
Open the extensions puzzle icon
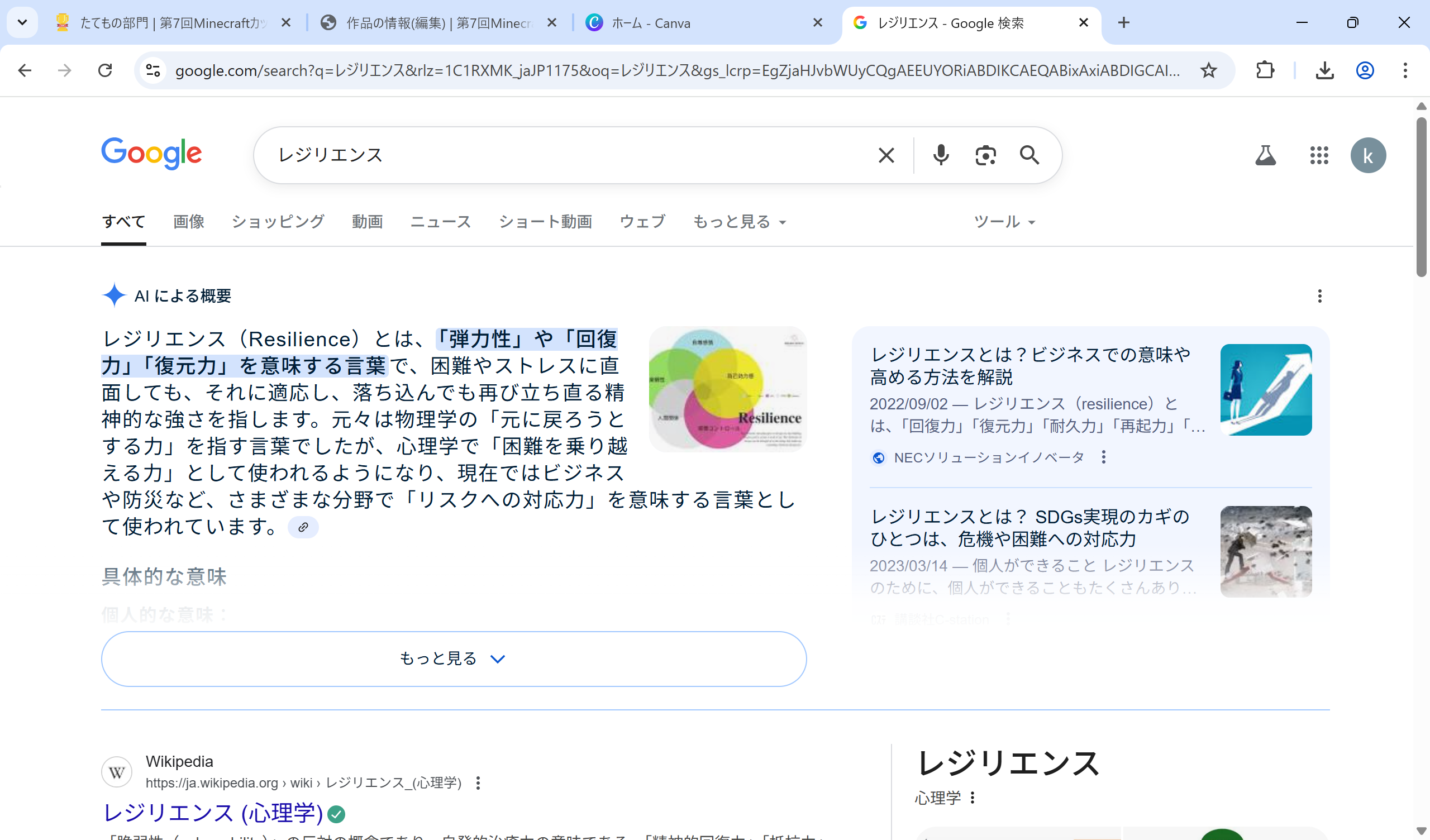[x=1265, y=70]
